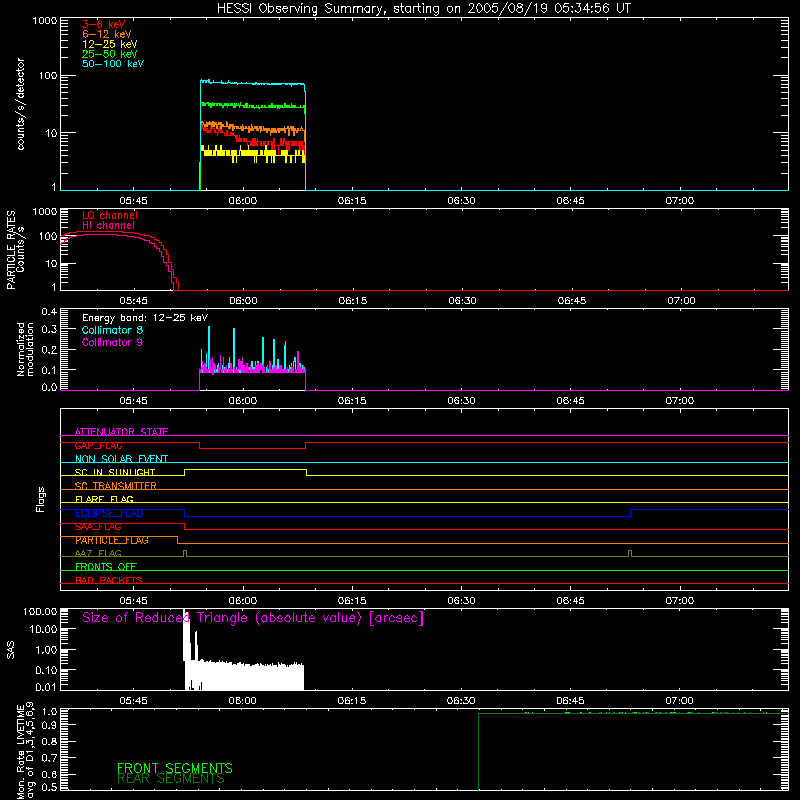Click the 'SAA_FLAG' label
The width and height of the screenshot is (800, 800).
click(x=98, y=527)
